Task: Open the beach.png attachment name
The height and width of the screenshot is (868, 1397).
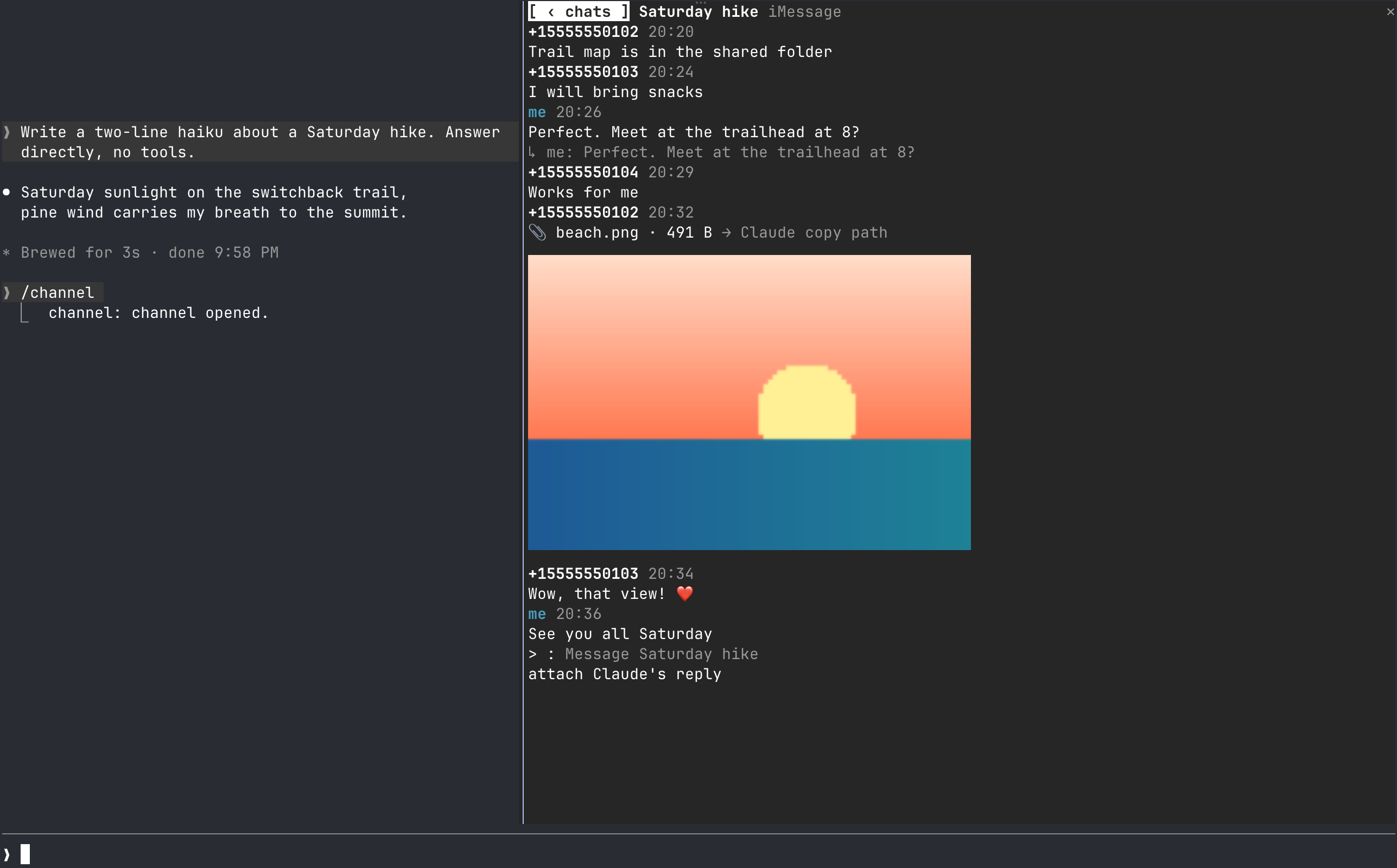Action: pyautogui.click(x=597, y=233)
